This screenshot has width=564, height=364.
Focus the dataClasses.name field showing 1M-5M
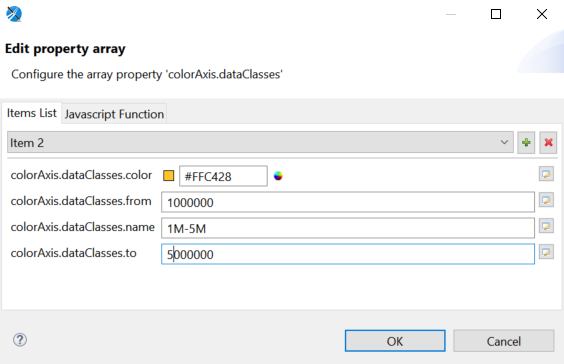(x=348, y=228)
